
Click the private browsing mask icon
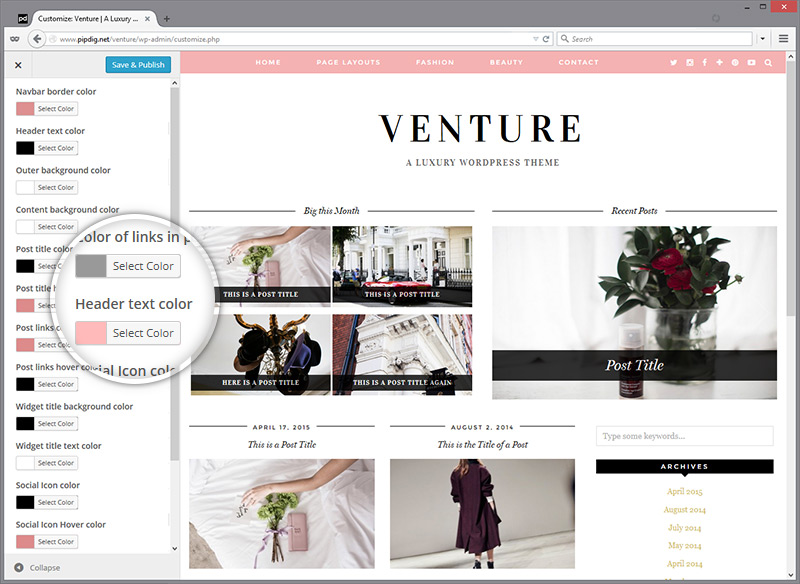click(15, 39)
